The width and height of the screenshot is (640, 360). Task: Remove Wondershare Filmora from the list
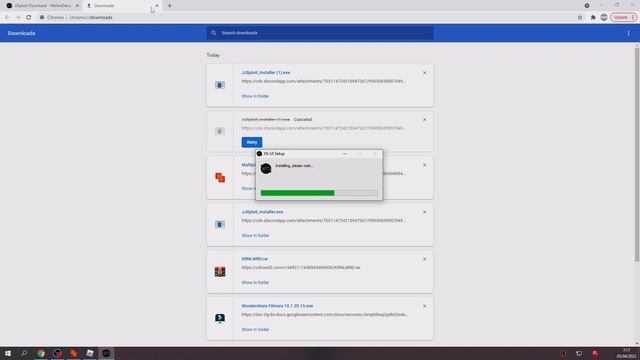[x=424, y=306]
